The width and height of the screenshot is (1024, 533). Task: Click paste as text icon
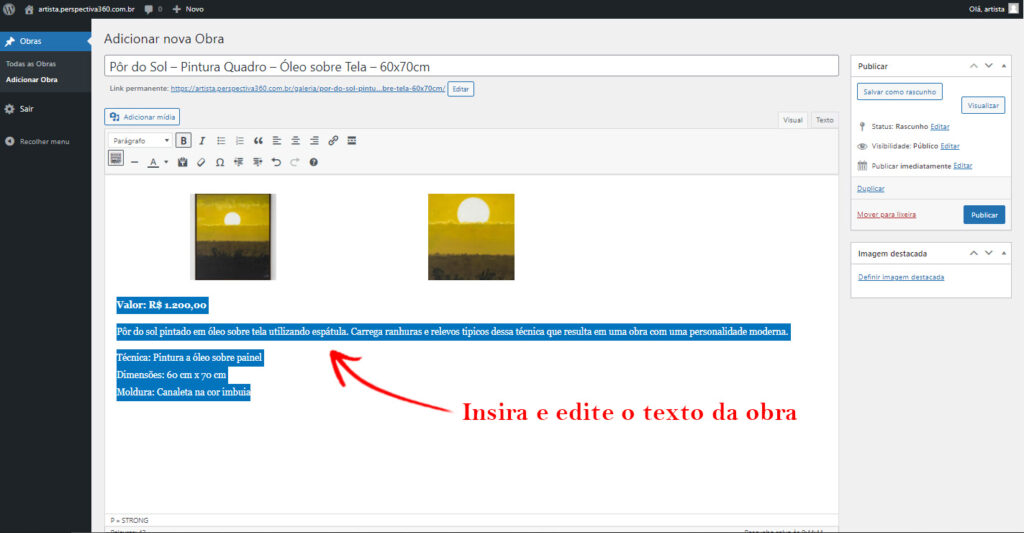182,162
